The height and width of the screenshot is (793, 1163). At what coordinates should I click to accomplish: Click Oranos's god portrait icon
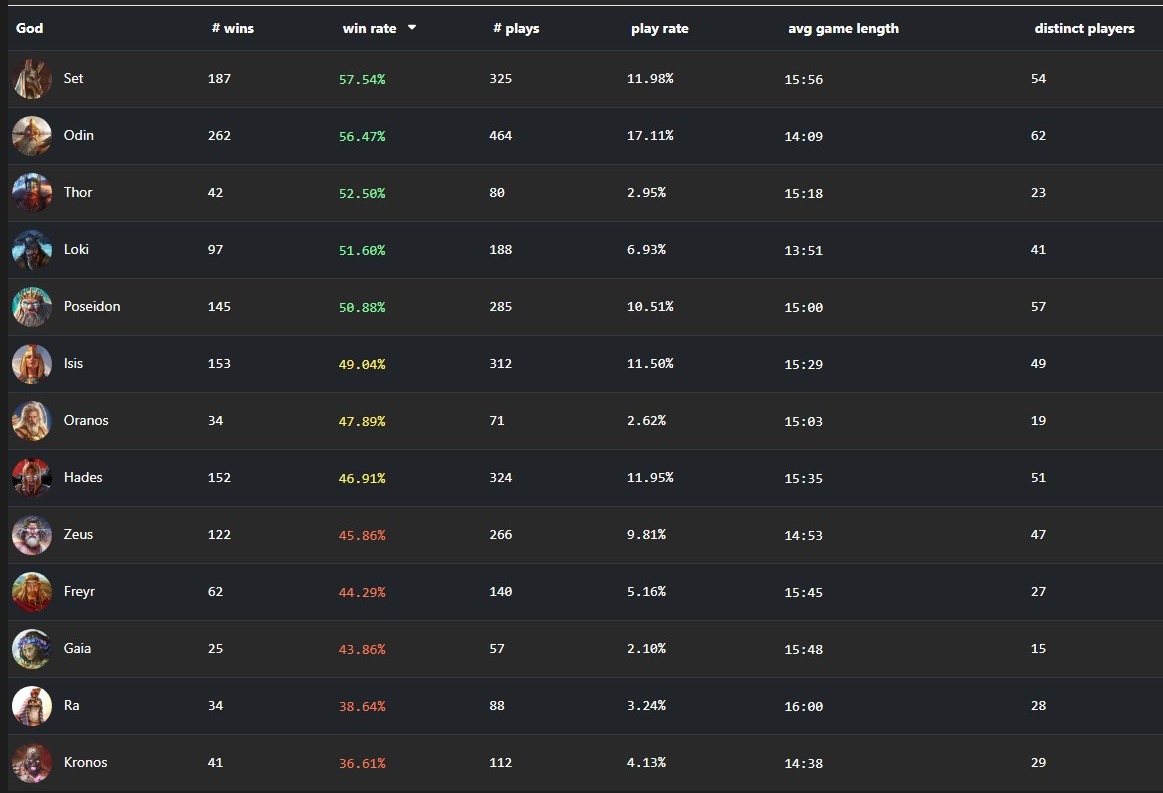[32, 421]
